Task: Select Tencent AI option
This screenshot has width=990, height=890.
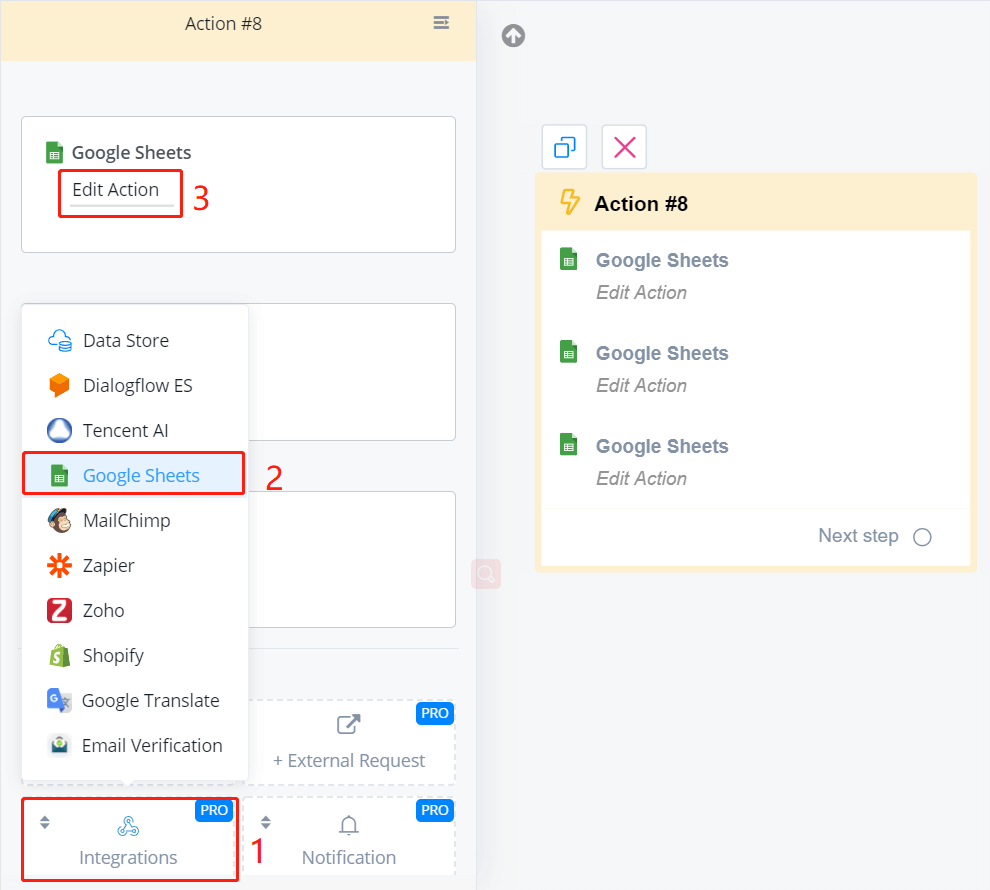Action: point(125,430)
